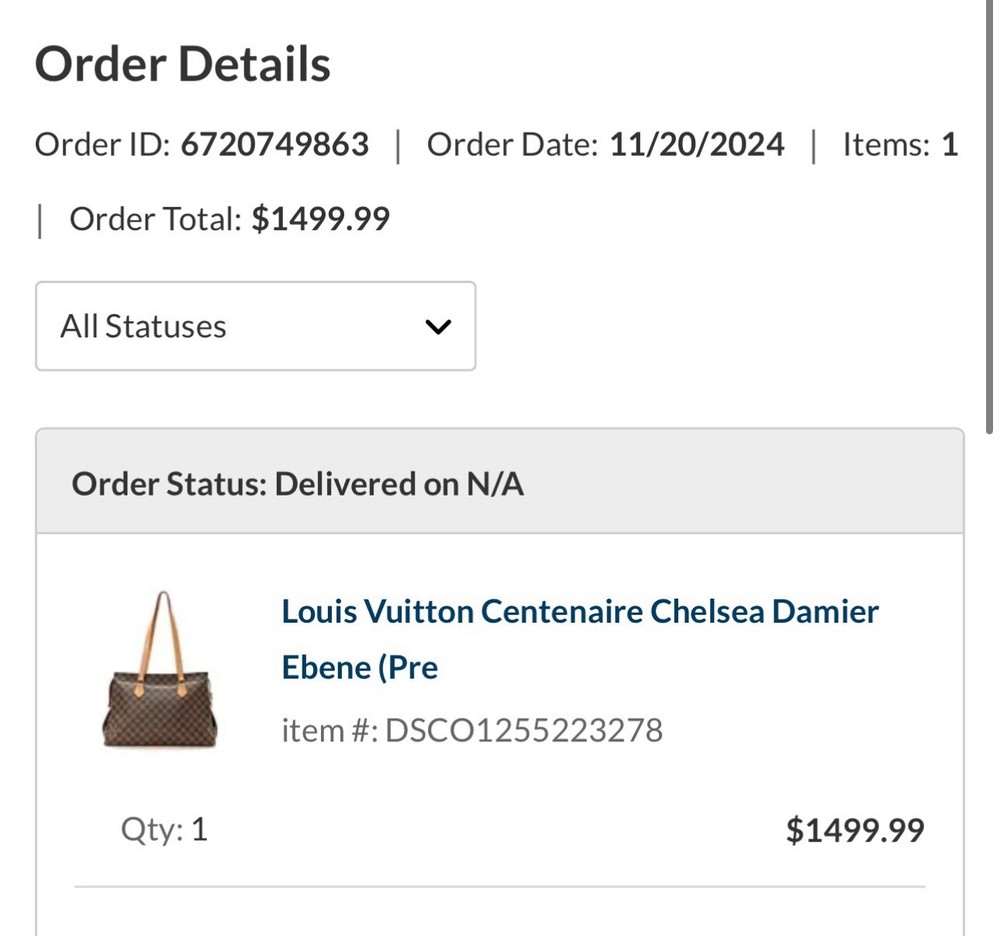The height and width of the screenshot is (936, 1000).
Task: Open the All Statuses dropdown
Action: pyautogui.click(x=255, y=326)
